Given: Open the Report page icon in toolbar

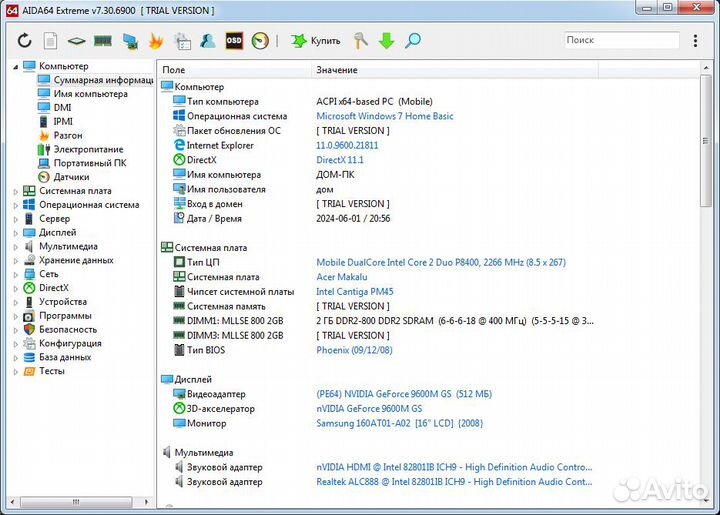Looking at the screenshot, I should pyautogui.click(x=51, y=41).
